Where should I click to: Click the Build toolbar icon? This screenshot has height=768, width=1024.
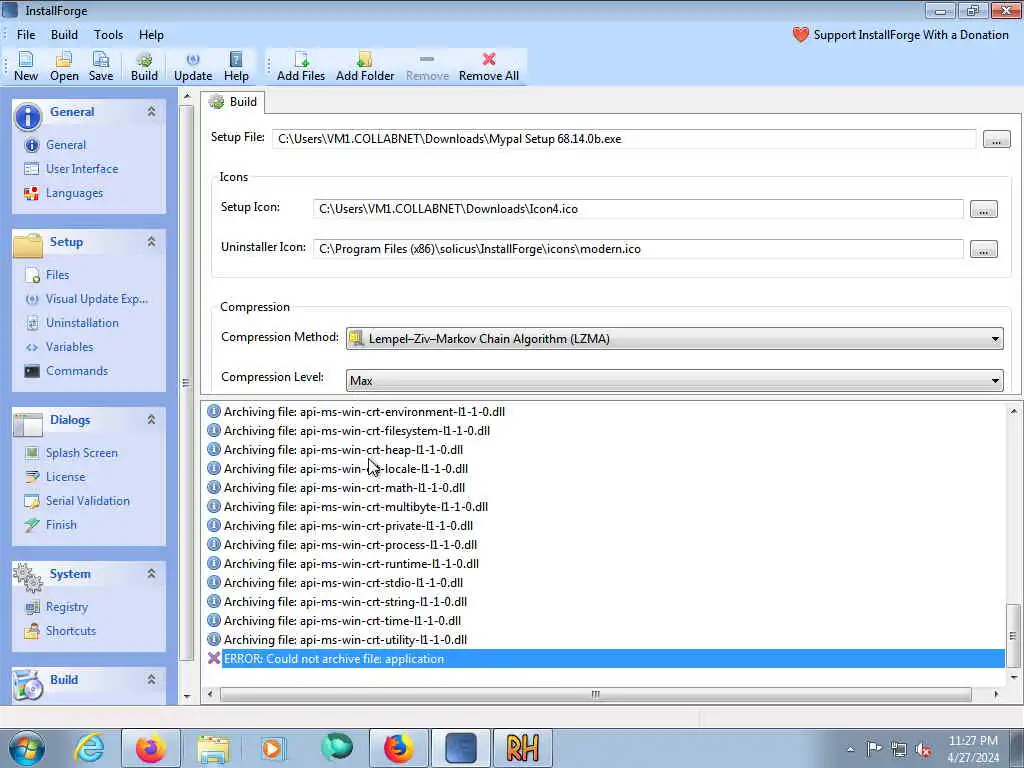coord(144,67)
